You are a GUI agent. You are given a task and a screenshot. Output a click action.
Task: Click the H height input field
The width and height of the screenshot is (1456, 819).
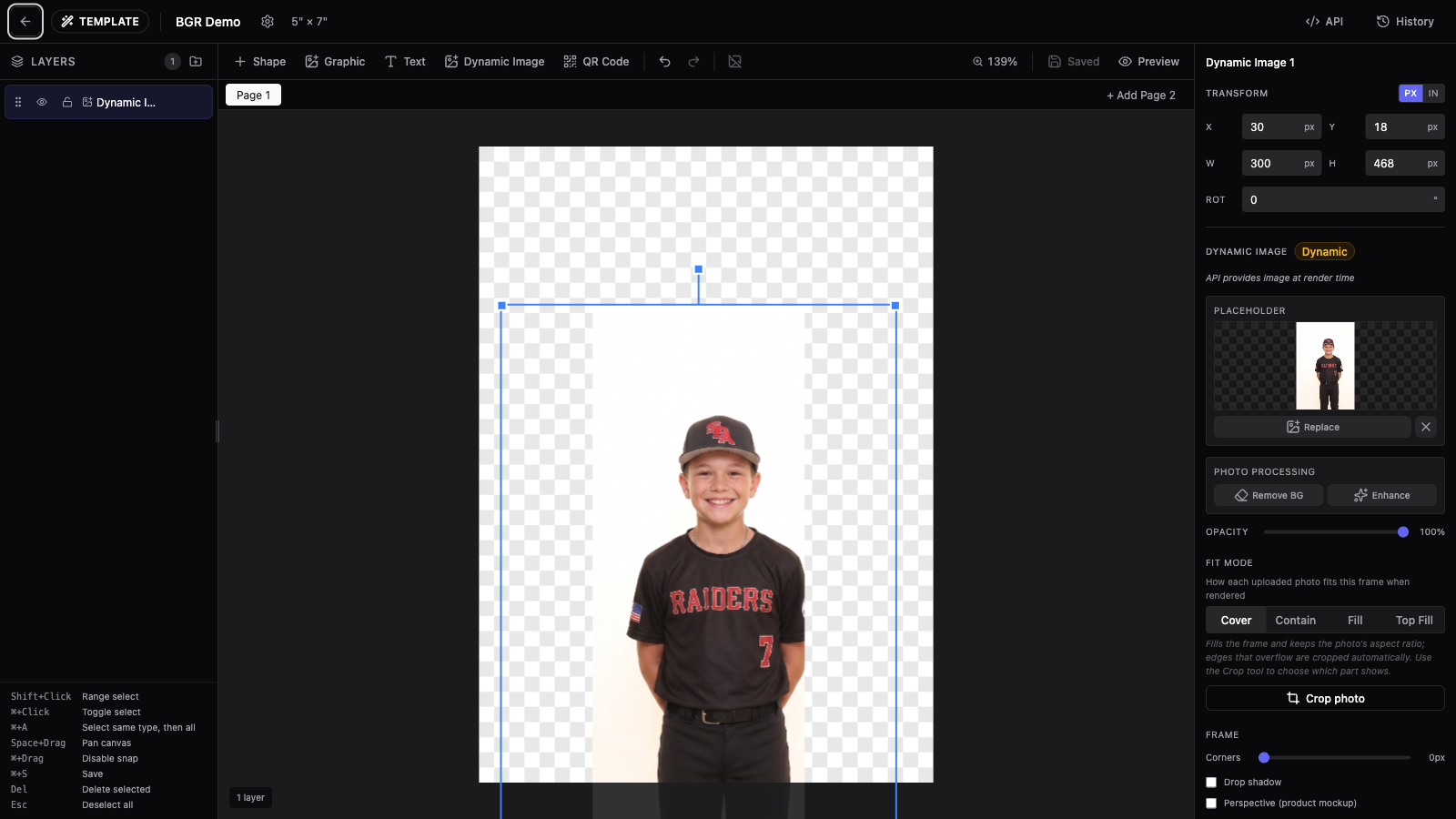click(1405, 164)
